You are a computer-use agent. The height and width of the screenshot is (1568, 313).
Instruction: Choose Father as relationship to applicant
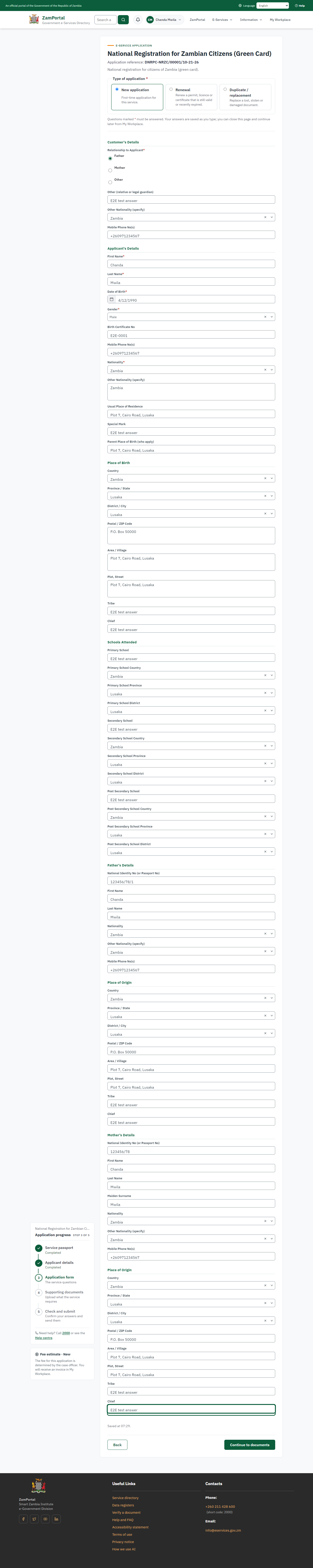[110, 158]
